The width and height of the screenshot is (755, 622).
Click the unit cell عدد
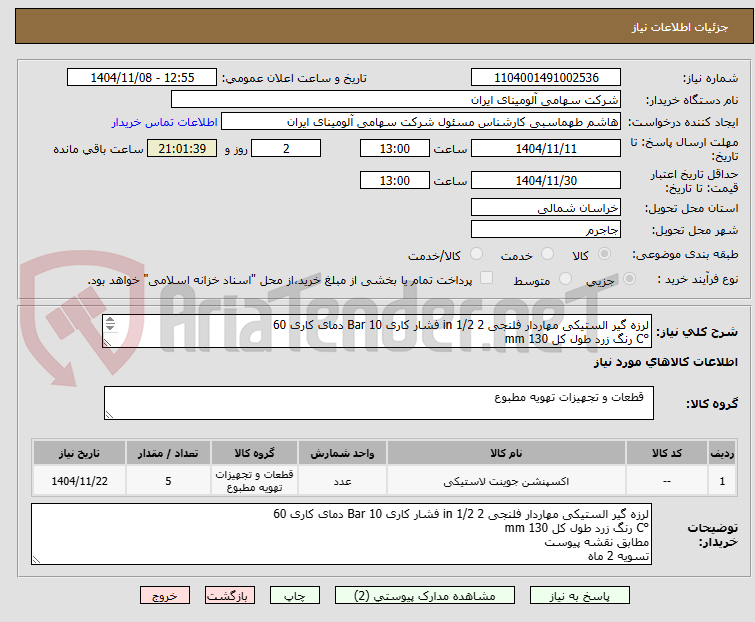pos(342,481)
